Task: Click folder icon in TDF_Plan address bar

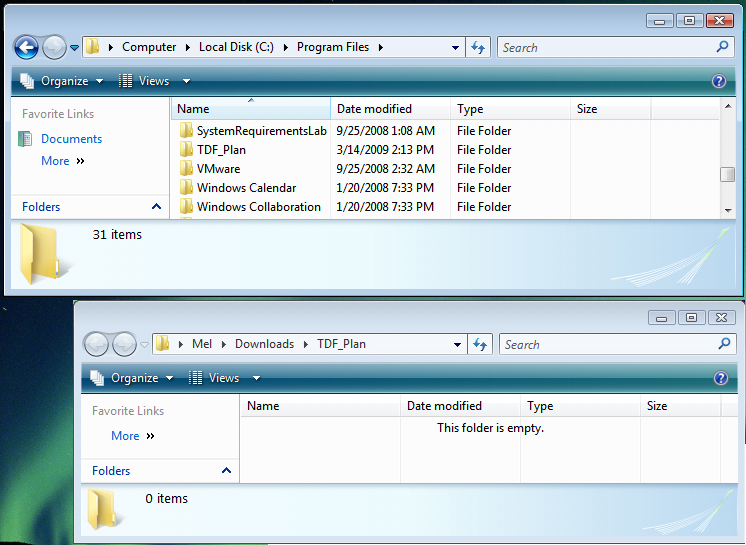Action: point(163,343)
